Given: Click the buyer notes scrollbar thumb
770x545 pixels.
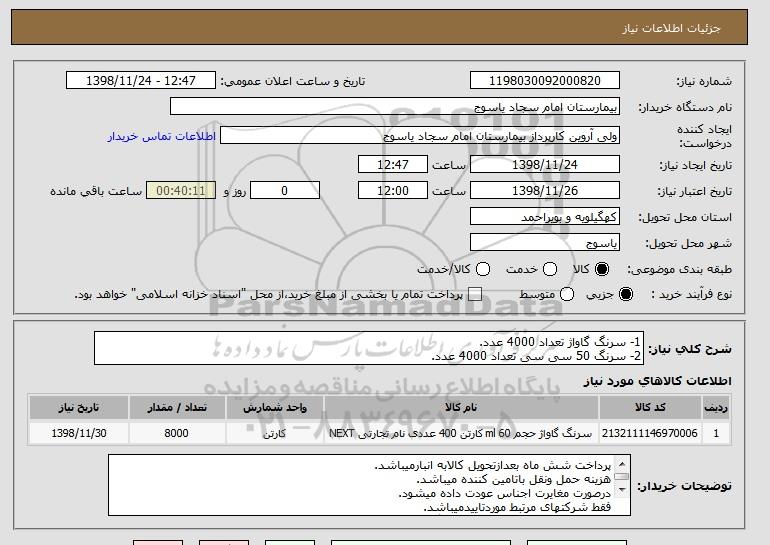Looking at the screenshot, I should [622, 476].
